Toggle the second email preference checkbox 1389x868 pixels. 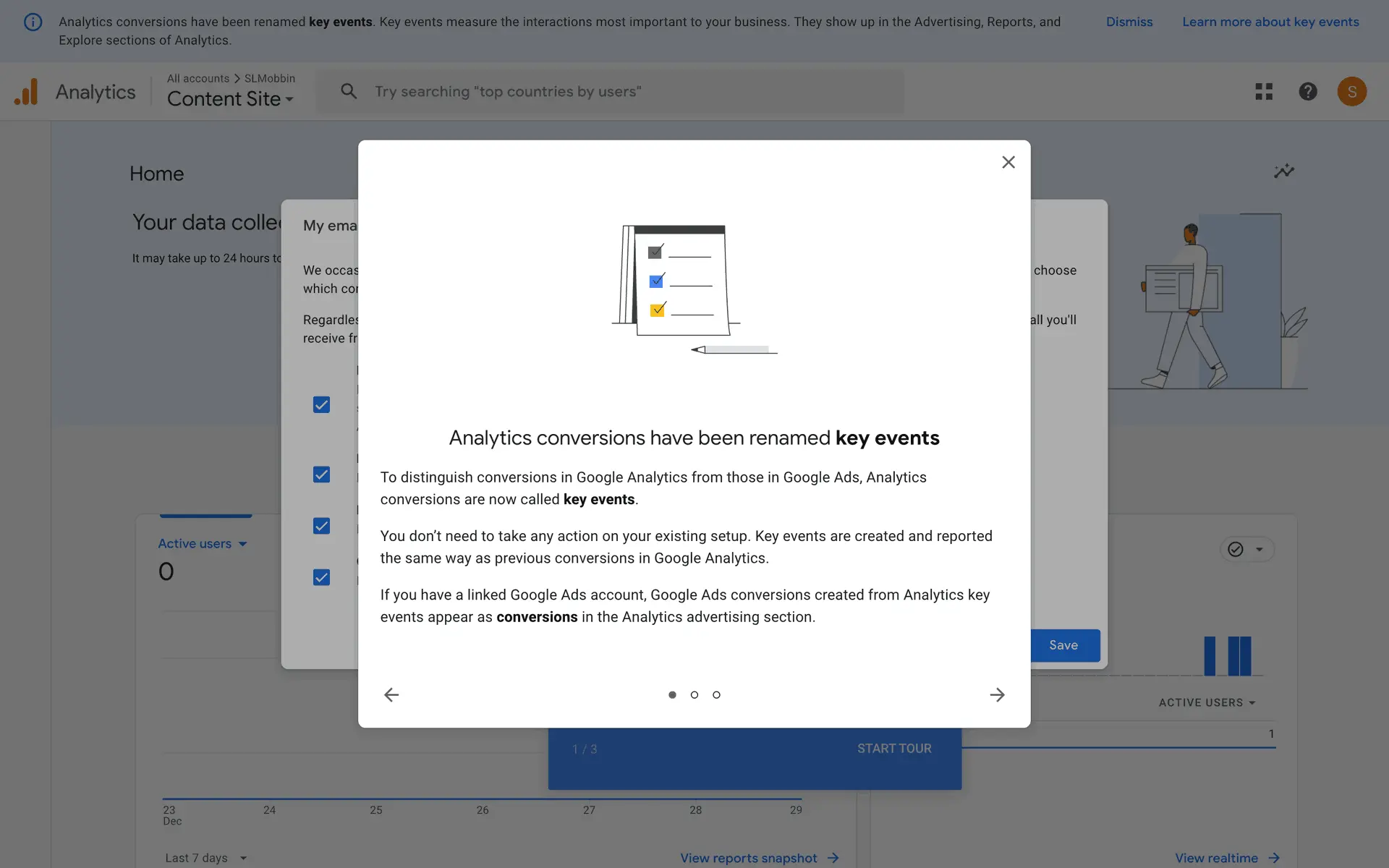click(321, 475)
